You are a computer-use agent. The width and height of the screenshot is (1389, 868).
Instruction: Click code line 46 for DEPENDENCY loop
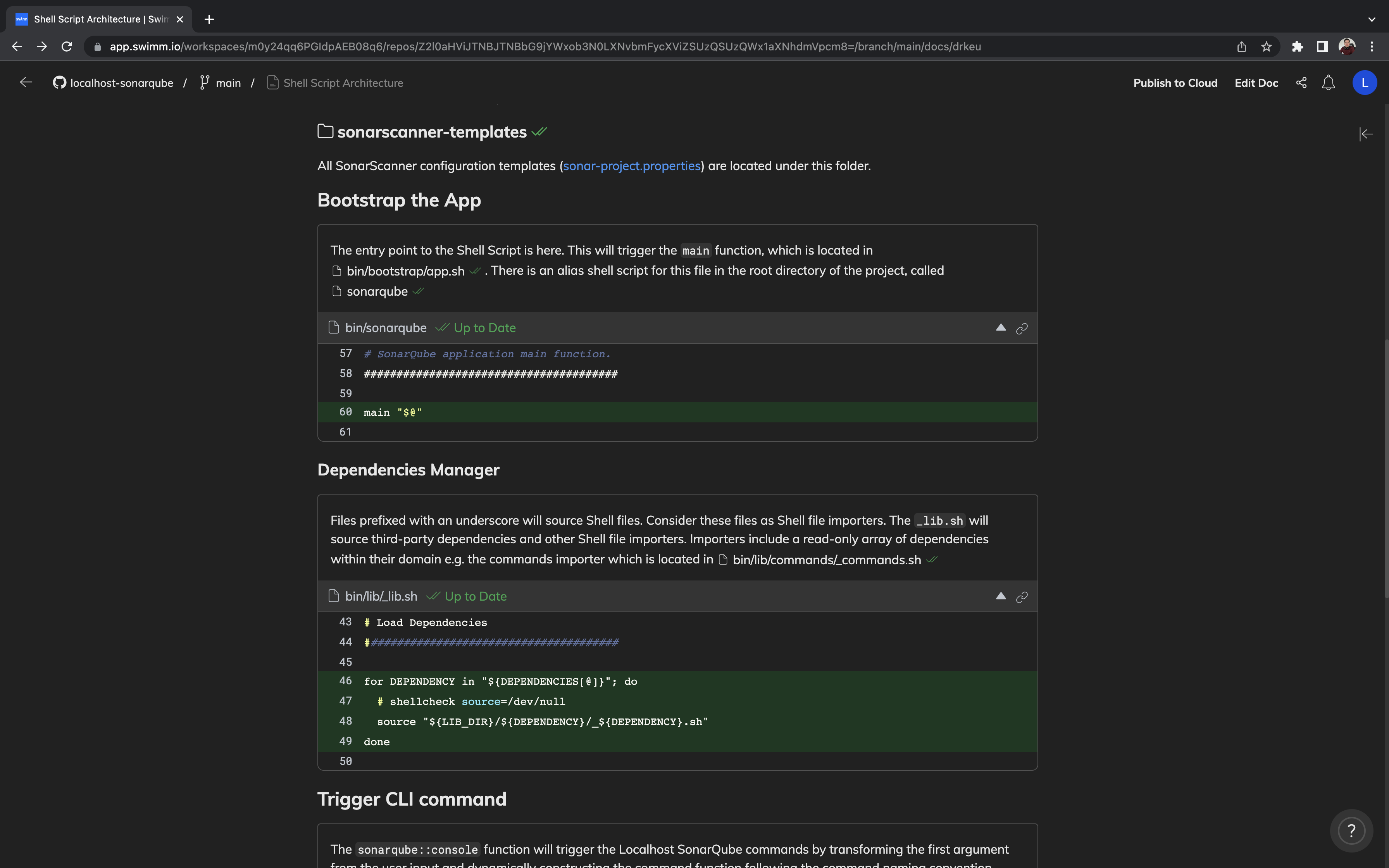[677, 682]
